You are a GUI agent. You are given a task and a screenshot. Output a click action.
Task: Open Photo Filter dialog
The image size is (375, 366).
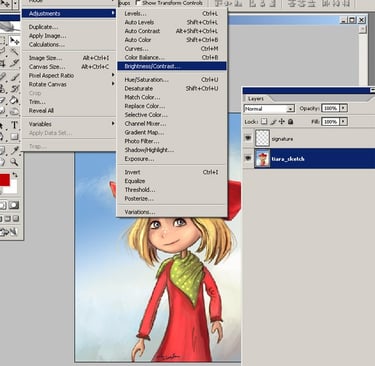[x=172, y=141]
